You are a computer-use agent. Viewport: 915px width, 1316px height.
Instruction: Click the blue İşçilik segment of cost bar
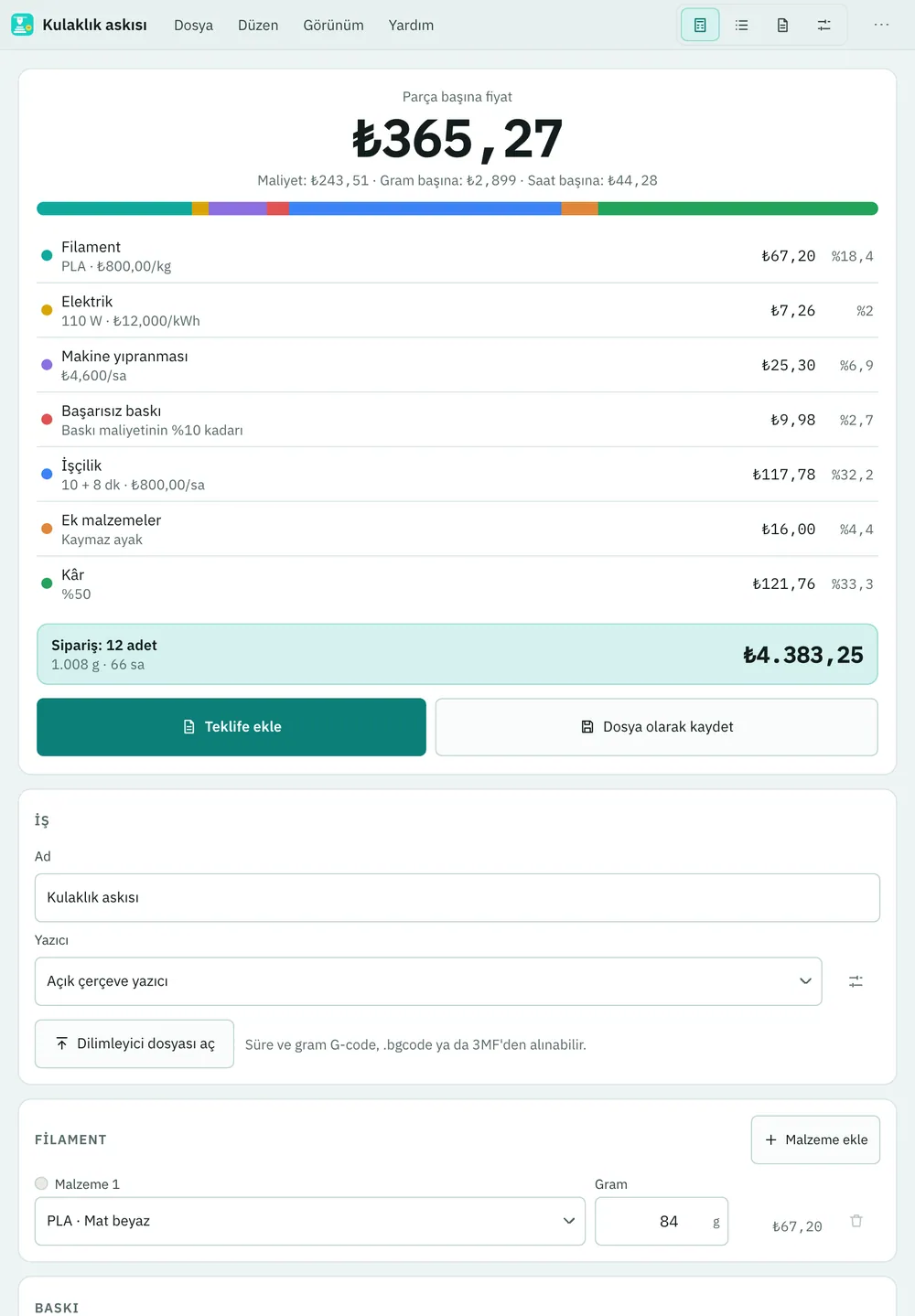(x=425, y=209)
